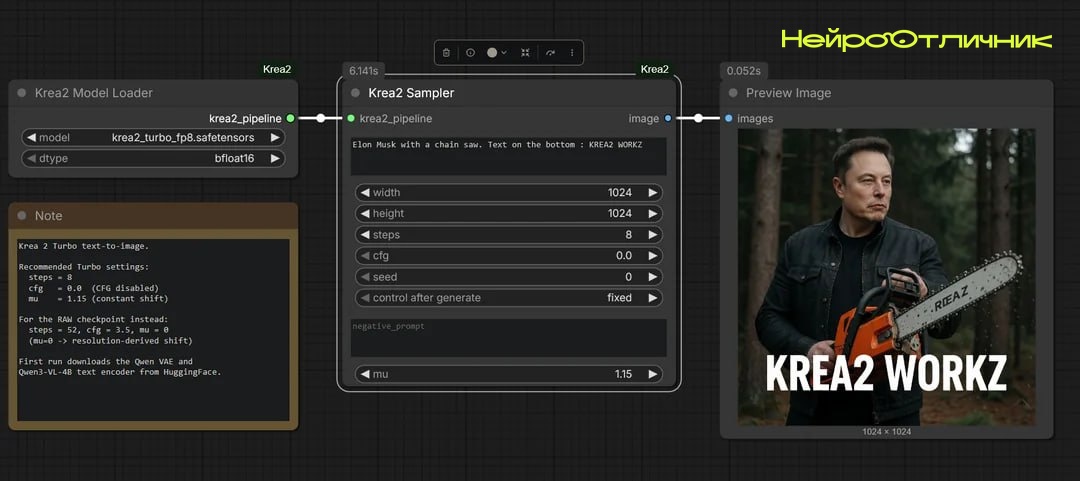Decrease width using its left arrow
Image resolution: width=1080 pixels, height=481 pixels.
(364, 192)
